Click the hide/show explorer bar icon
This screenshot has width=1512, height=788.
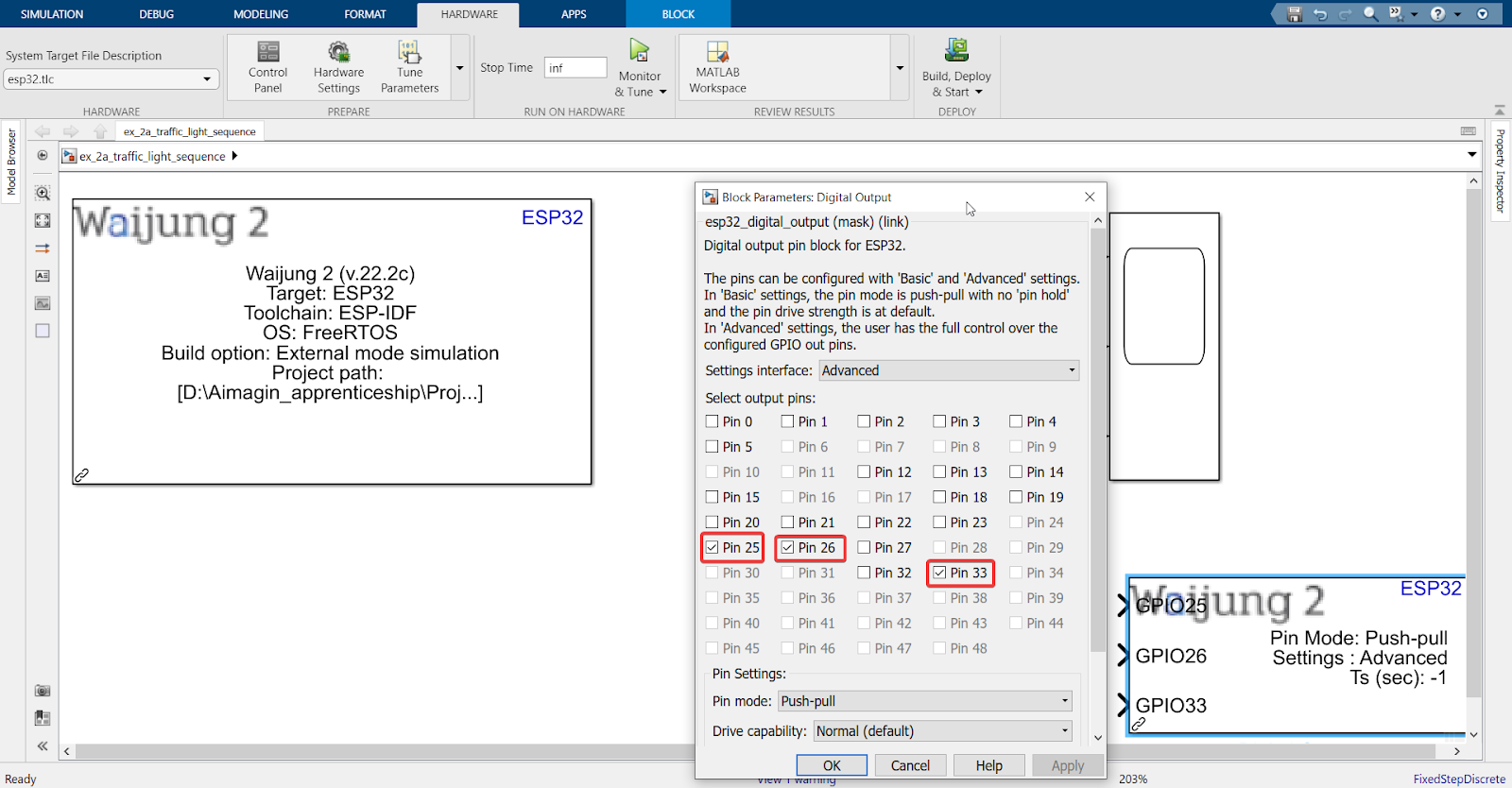43,155
